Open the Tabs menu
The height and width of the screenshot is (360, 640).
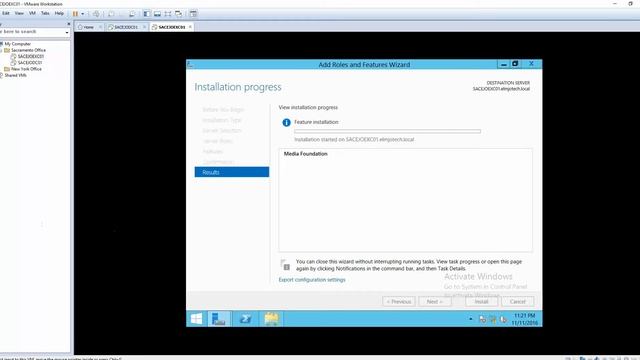tap(45, 13)
